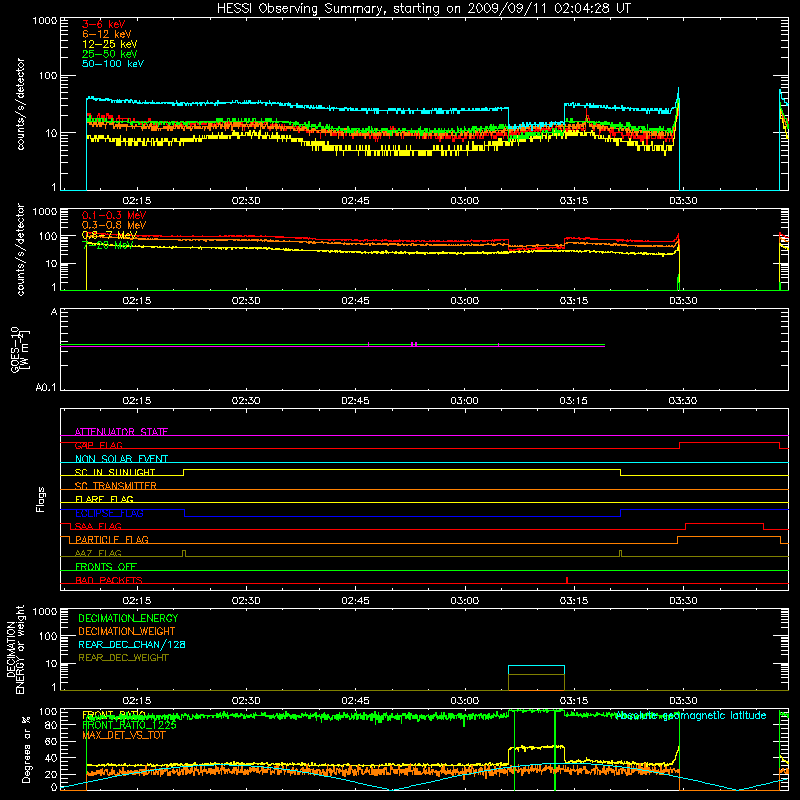Click the FRONT_RATIO legend label
Viewport: 800px width, 800px height.
point(114,715)
